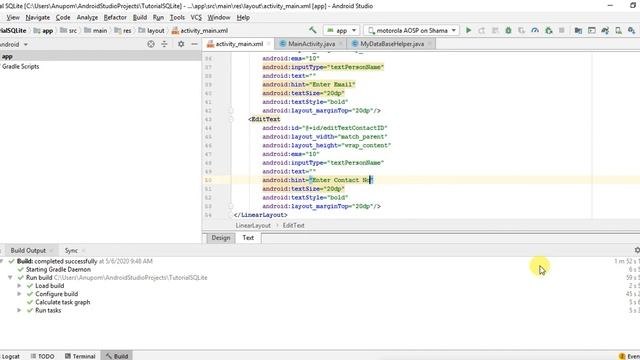Open the Logcat tool window button
This screenshot has height=360, width=640.
tap(10, 356)
